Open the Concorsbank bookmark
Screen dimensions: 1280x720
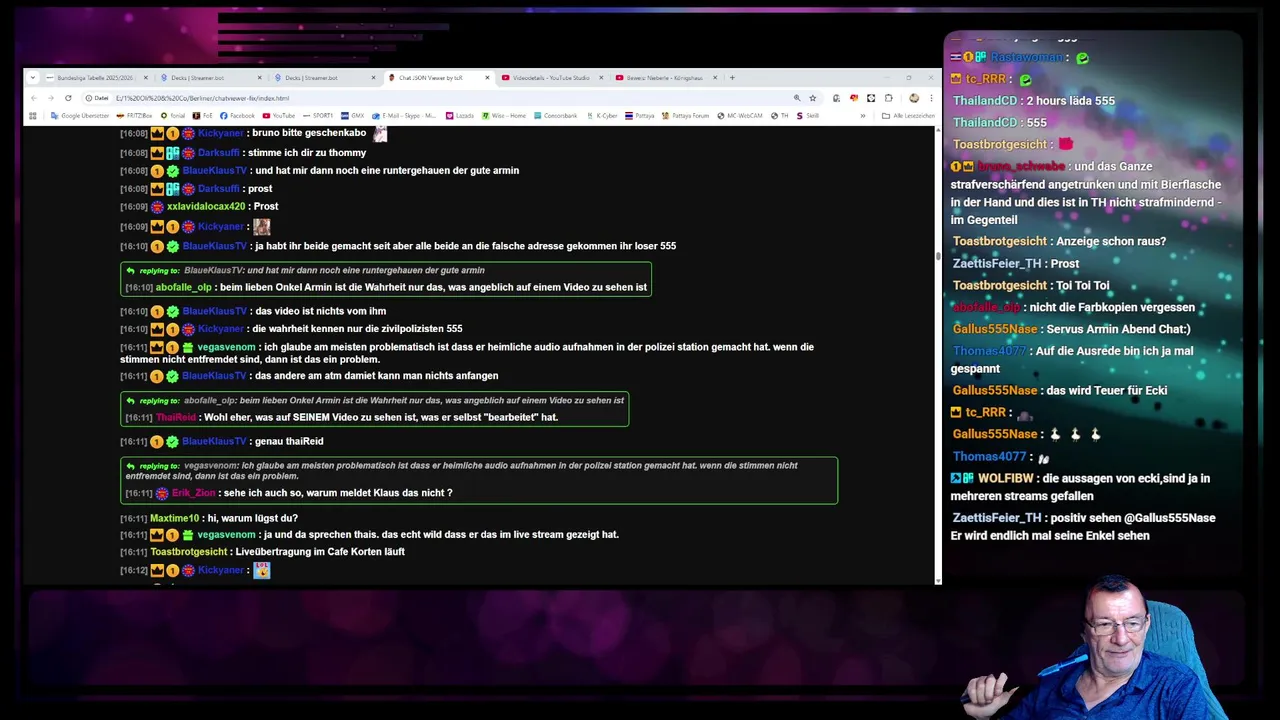555,116
